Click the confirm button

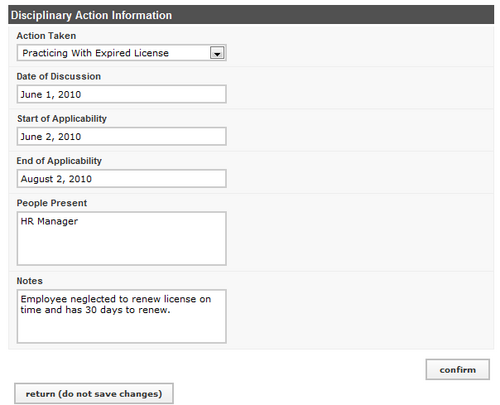coord(458,369)
